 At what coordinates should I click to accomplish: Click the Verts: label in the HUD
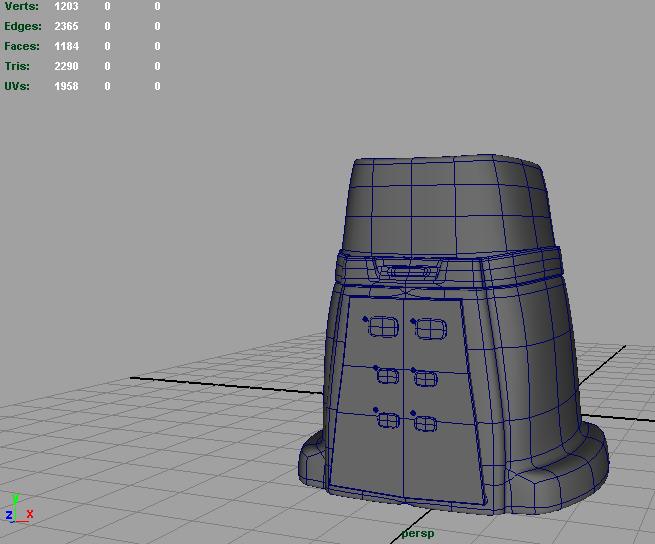pyautogui.click(x=21, y=6)
